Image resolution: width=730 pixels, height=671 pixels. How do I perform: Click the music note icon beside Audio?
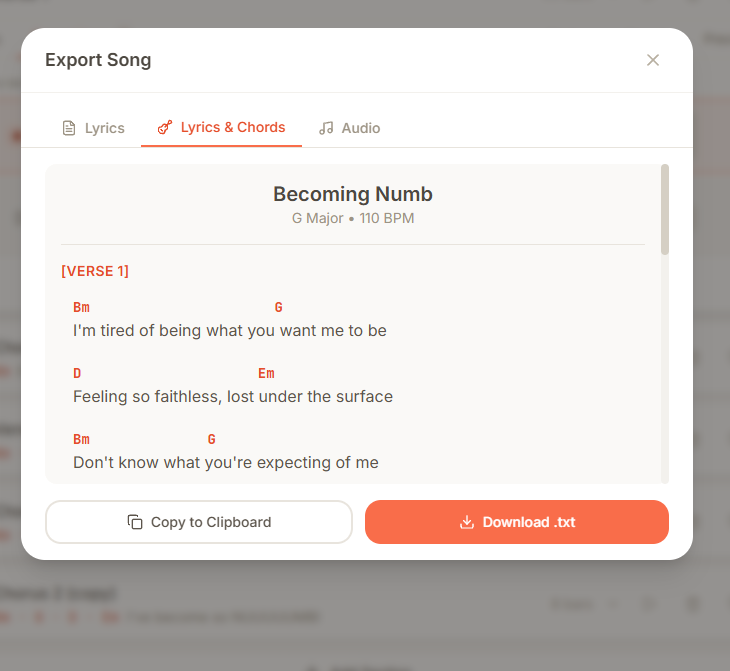coord(326,128)
